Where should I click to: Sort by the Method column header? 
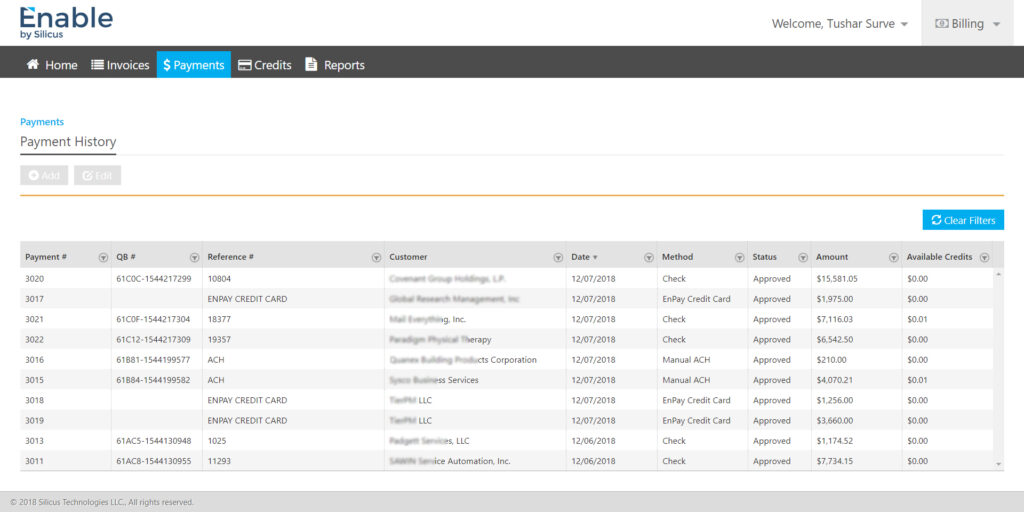(677, 257)
